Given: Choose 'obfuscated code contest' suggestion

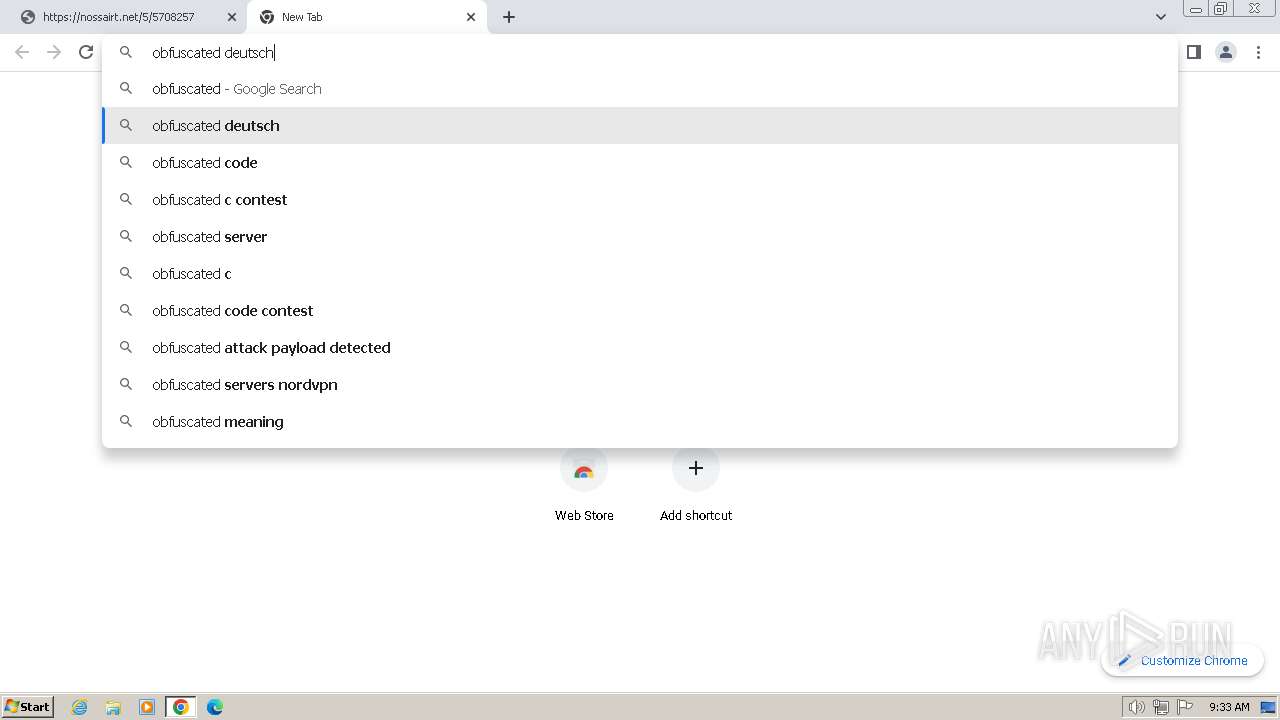Looking at the screenshot, I should pos(640,311).
